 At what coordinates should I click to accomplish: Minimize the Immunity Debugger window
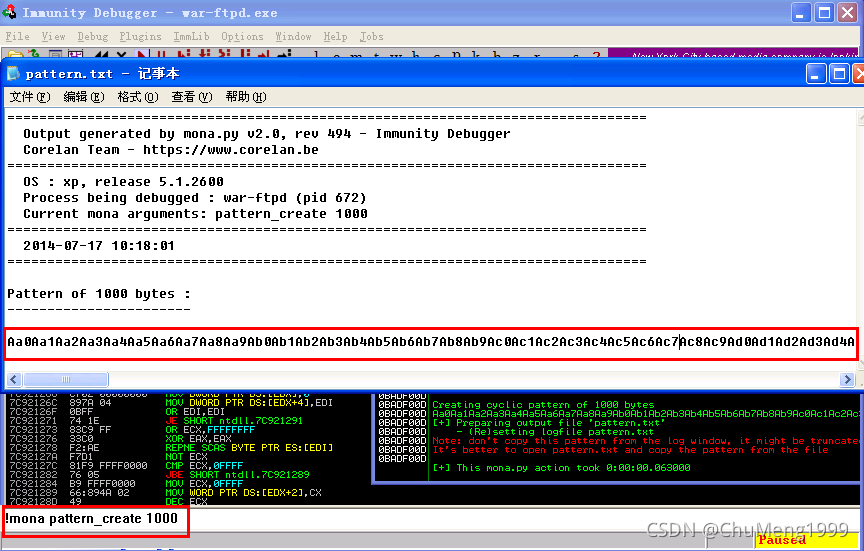coord(801,12)
